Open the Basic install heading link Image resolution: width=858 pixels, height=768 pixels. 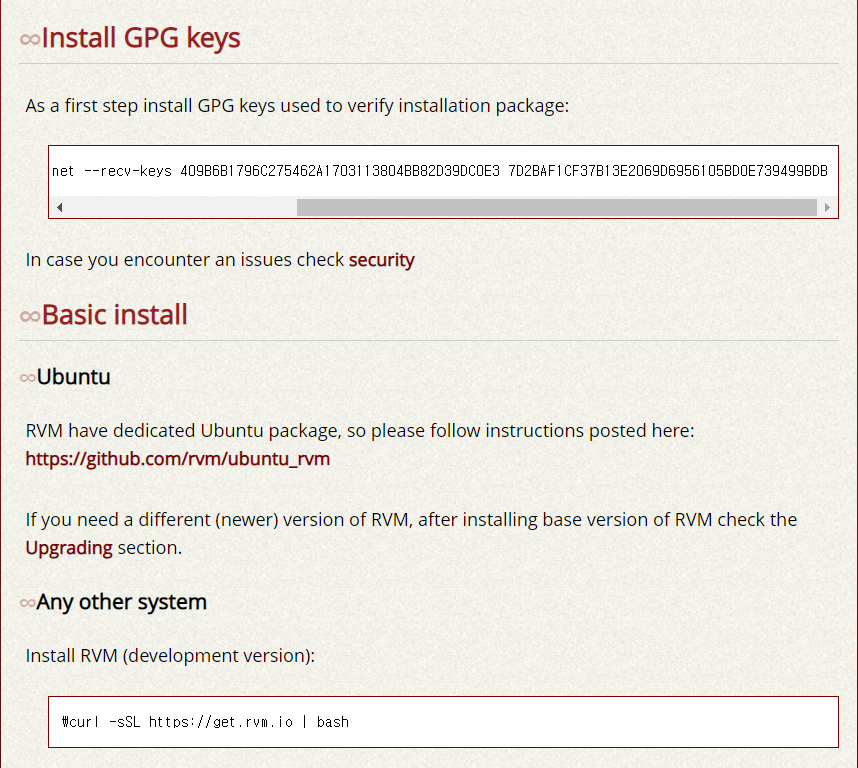point(115,315)
